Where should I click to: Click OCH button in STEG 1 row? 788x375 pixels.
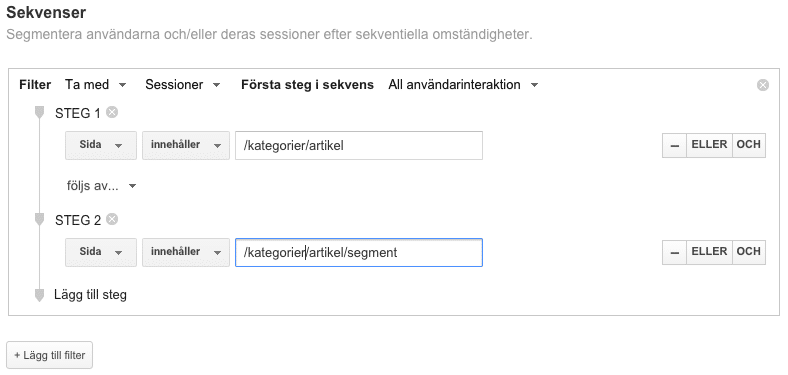point(749,145)
